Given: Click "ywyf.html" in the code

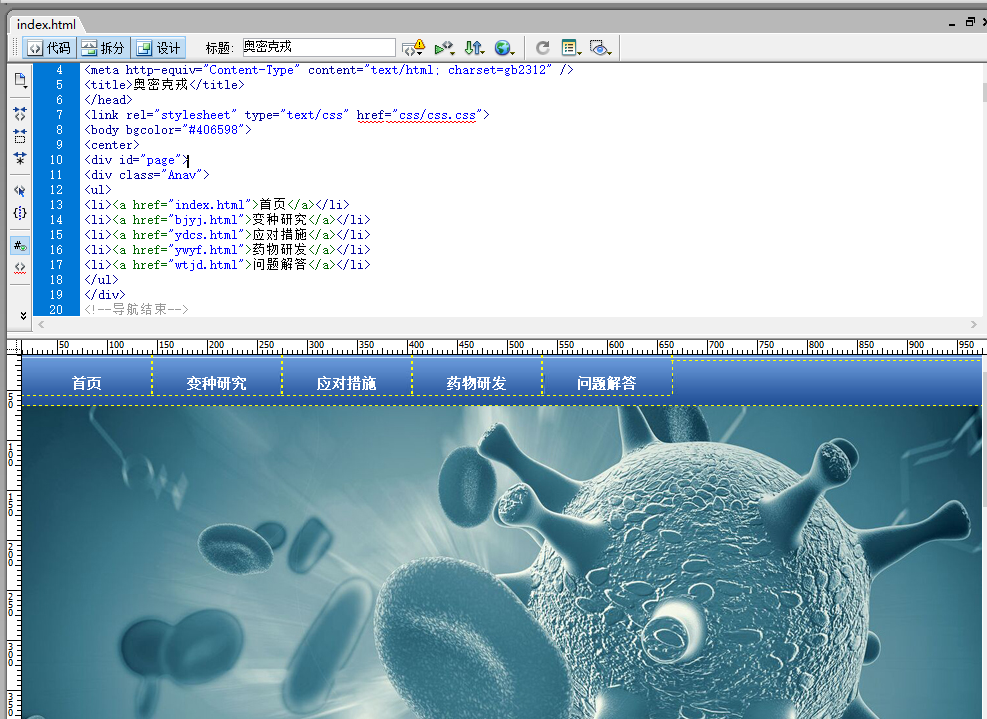Looking at the screenshot, I should point(206,250).
